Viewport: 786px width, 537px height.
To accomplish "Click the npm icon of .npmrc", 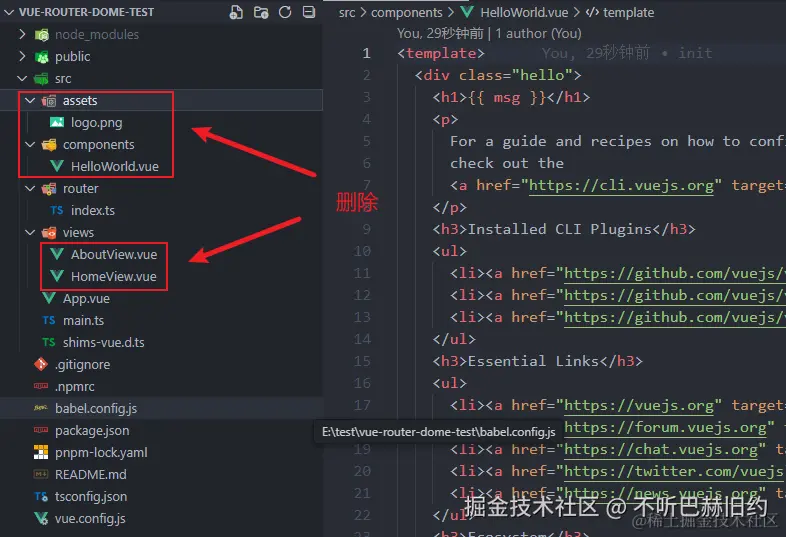I will tap(41, 387).
